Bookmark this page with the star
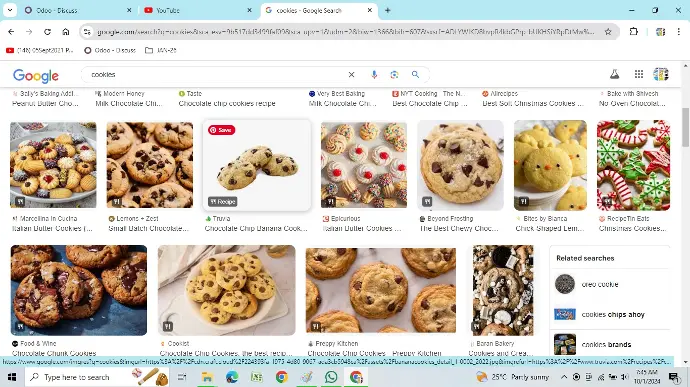This screenshot has height=387, width=690. 608,32
